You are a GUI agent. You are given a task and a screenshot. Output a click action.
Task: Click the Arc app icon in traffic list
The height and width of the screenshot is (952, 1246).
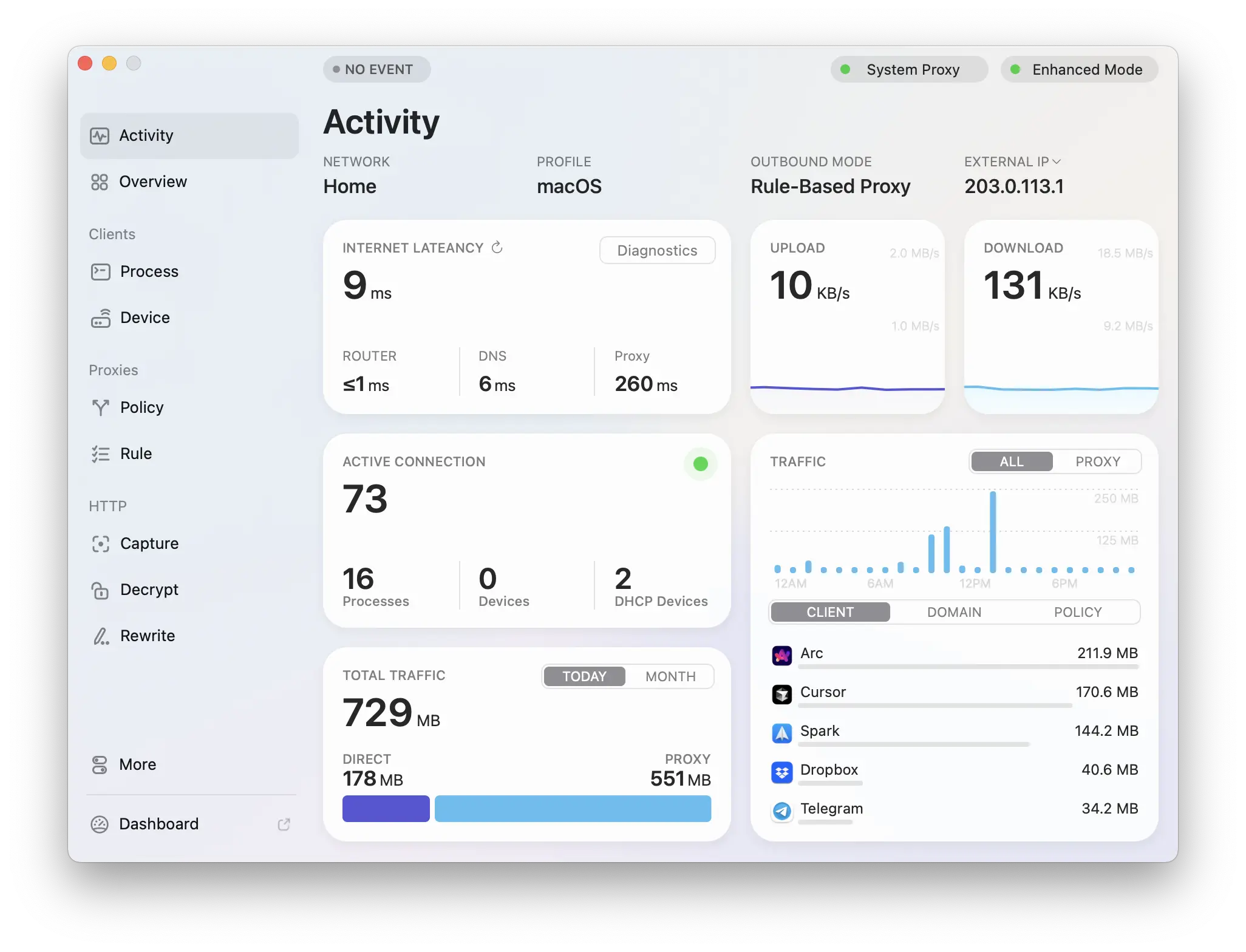[781, 655]
